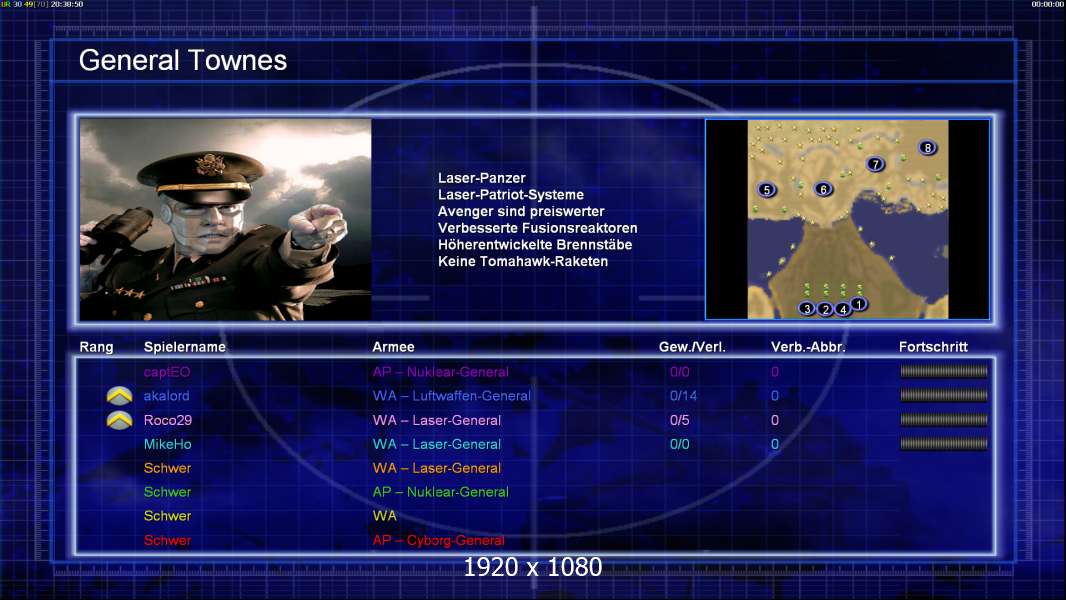Click the Spielername column header
Viewport: 1066px width, 600px height.
[185, 347]
